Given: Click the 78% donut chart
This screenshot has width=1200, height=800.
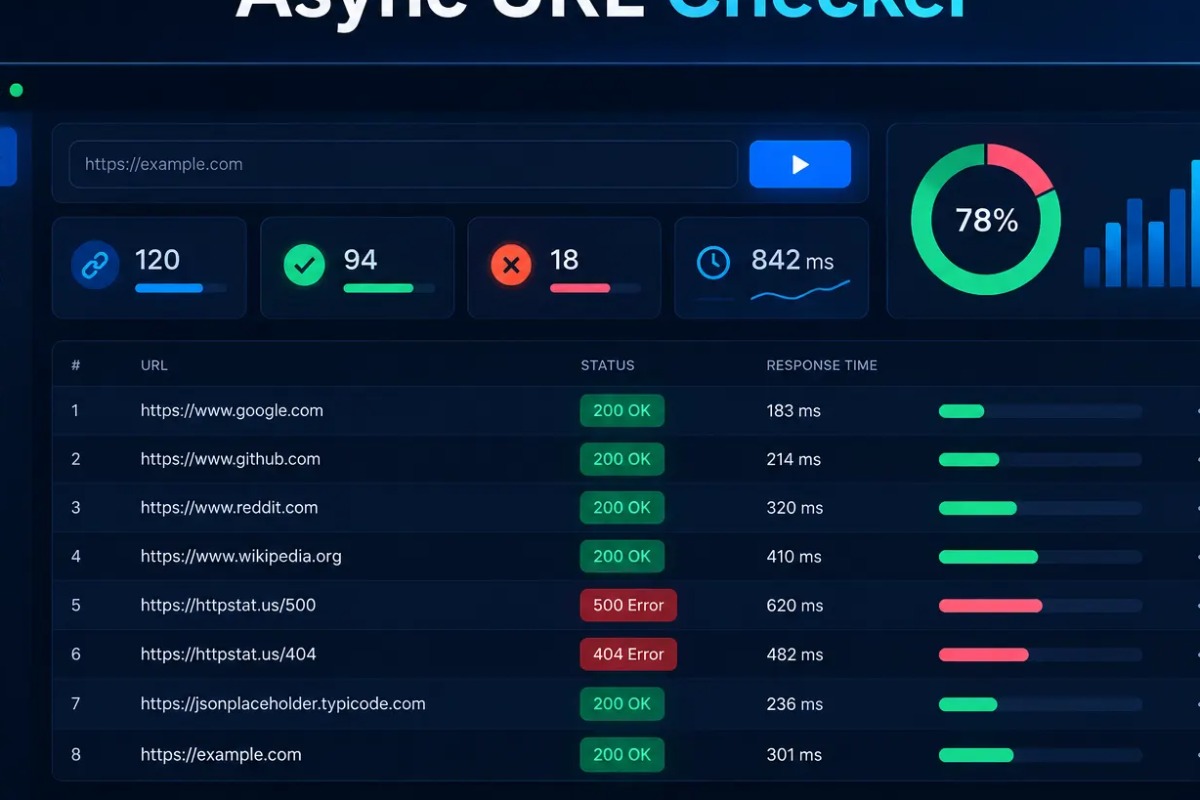Looking at the screenshot, I should click(986, 219).
